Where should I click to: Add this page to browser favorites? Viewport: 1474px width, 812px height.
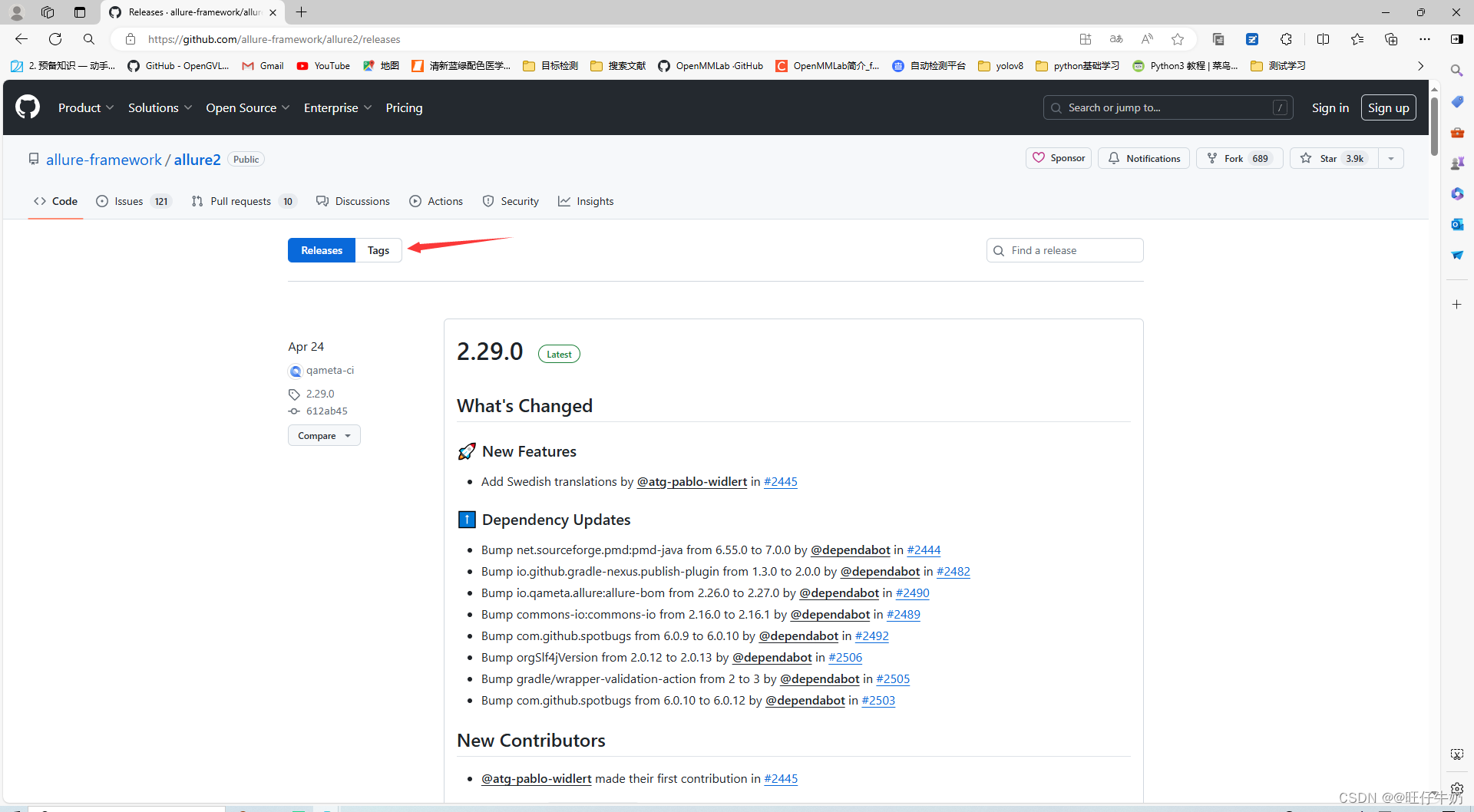click(x=1178, y=39)
